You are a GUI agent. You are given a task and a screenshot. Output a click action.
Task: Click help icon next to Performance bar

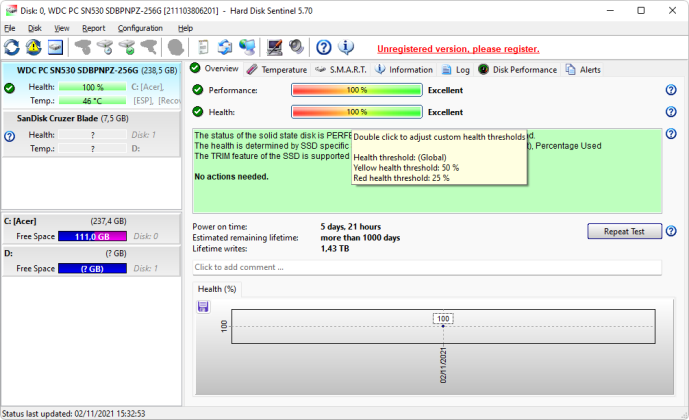point(671,90)
